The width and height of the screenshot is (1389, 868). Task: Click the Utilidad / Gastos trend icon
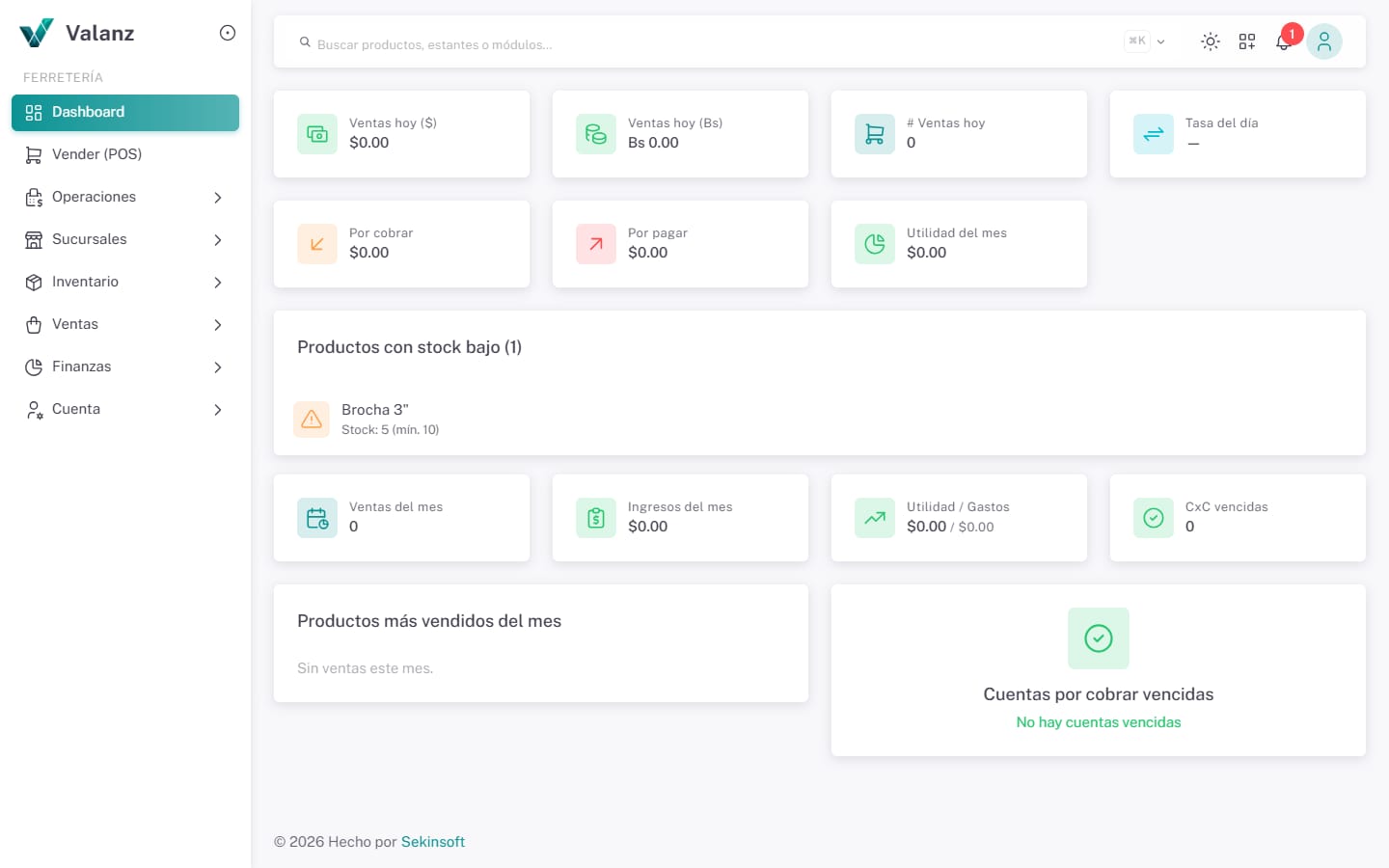tap(875, 518)
